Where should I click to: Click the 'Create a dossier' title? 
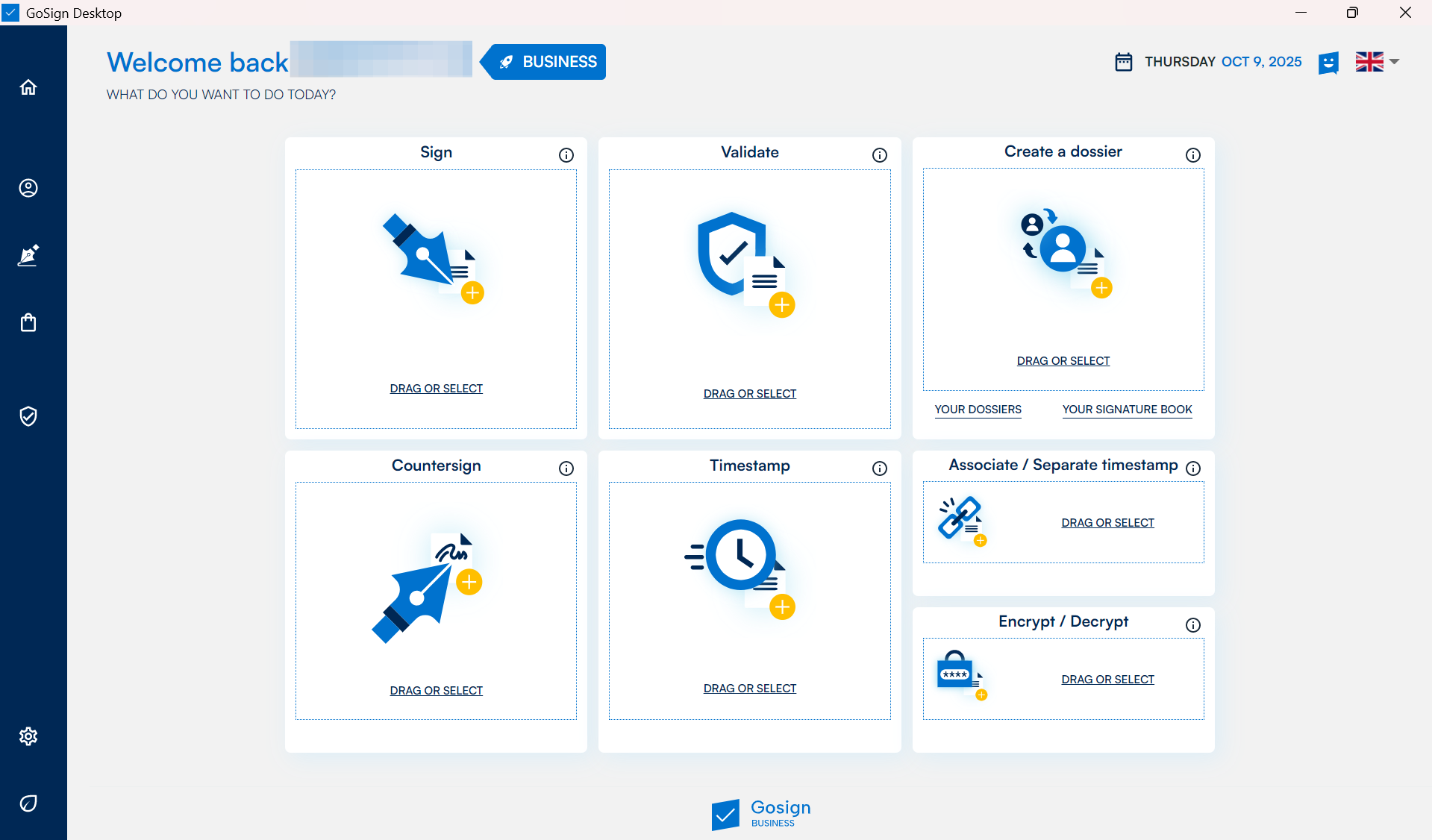pyautogui.click(x=1063, y=151)
